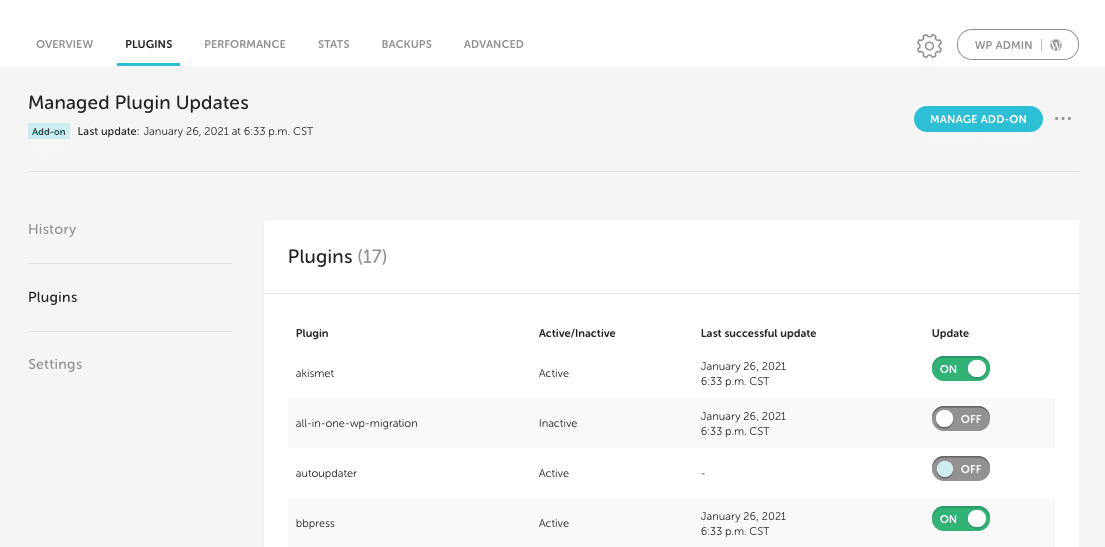
Task: Click the Add-on badge label
Action: tap(48, 131)
